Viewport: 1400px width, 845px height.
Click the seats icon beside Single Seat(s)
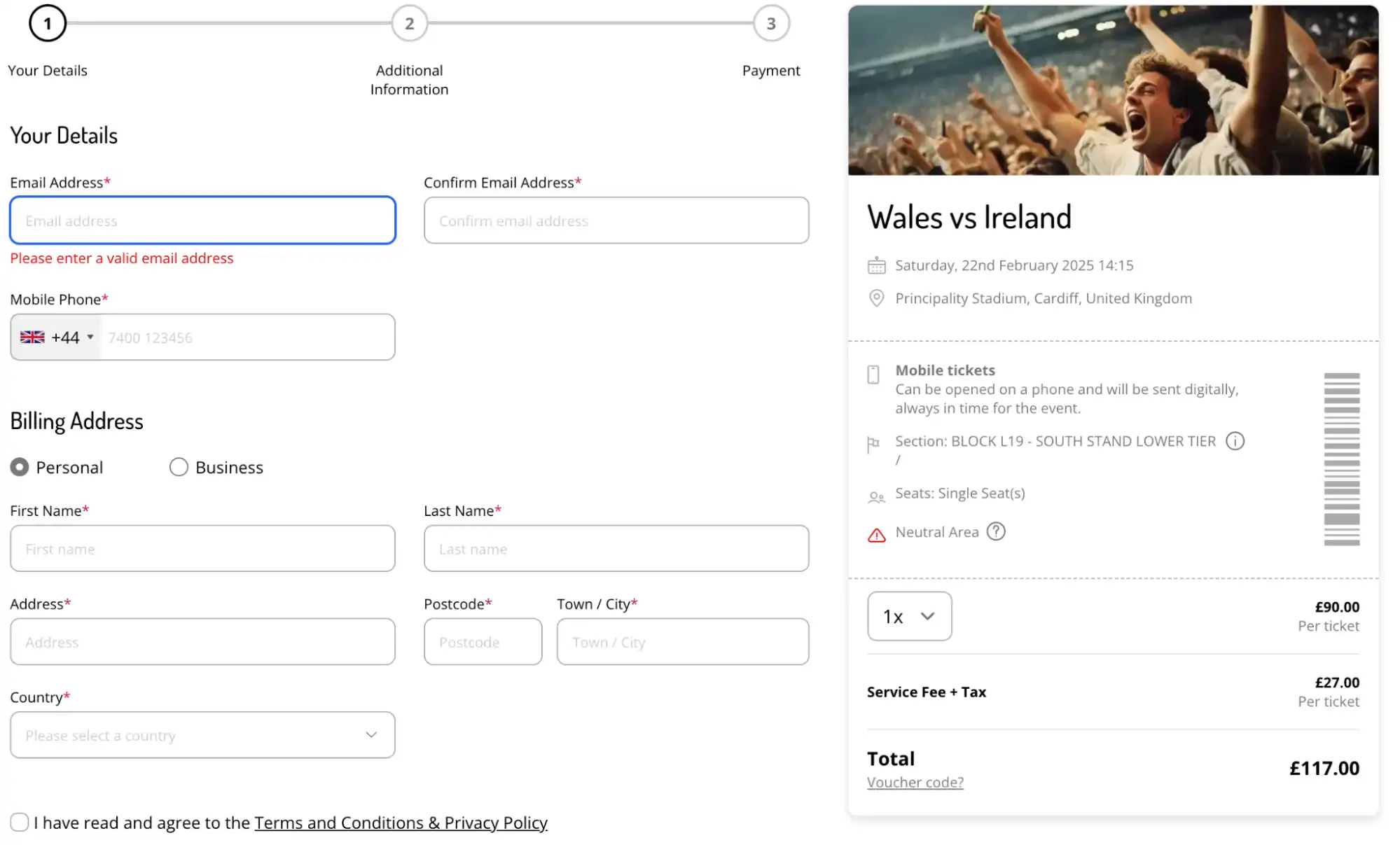tap(875, 495)
